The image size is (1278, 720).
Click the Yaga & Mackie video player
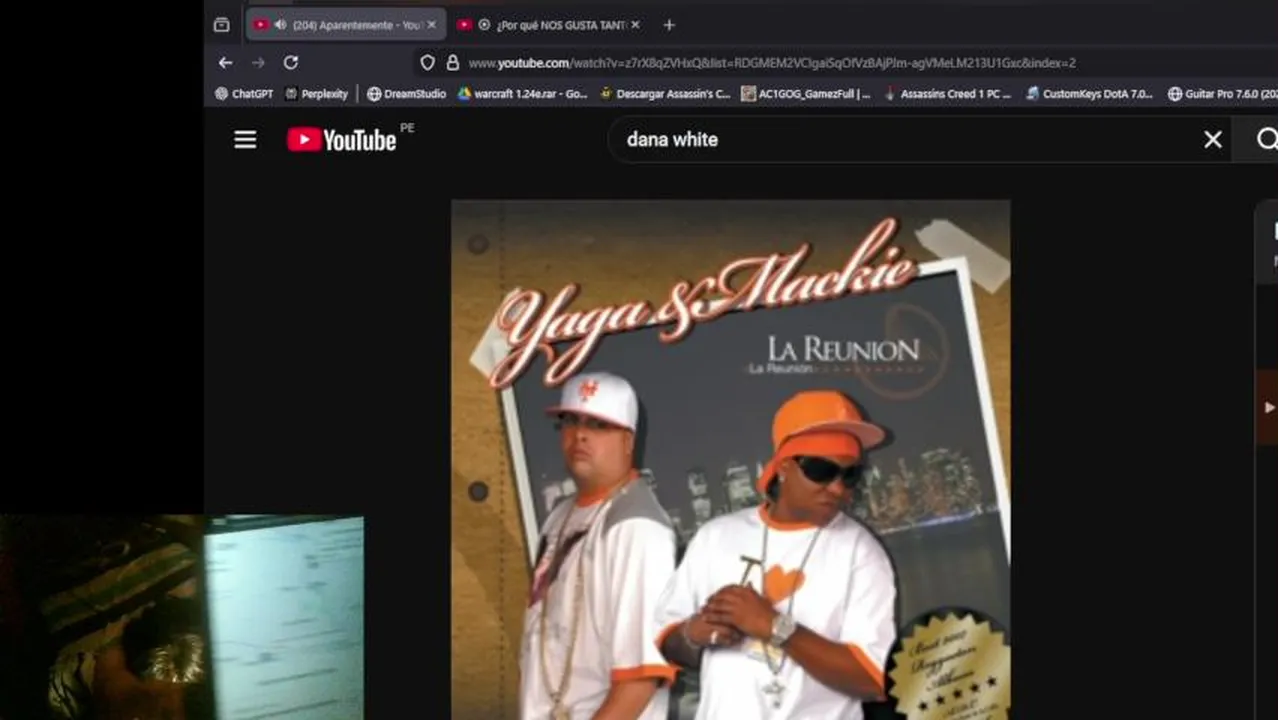pos(730,460)
